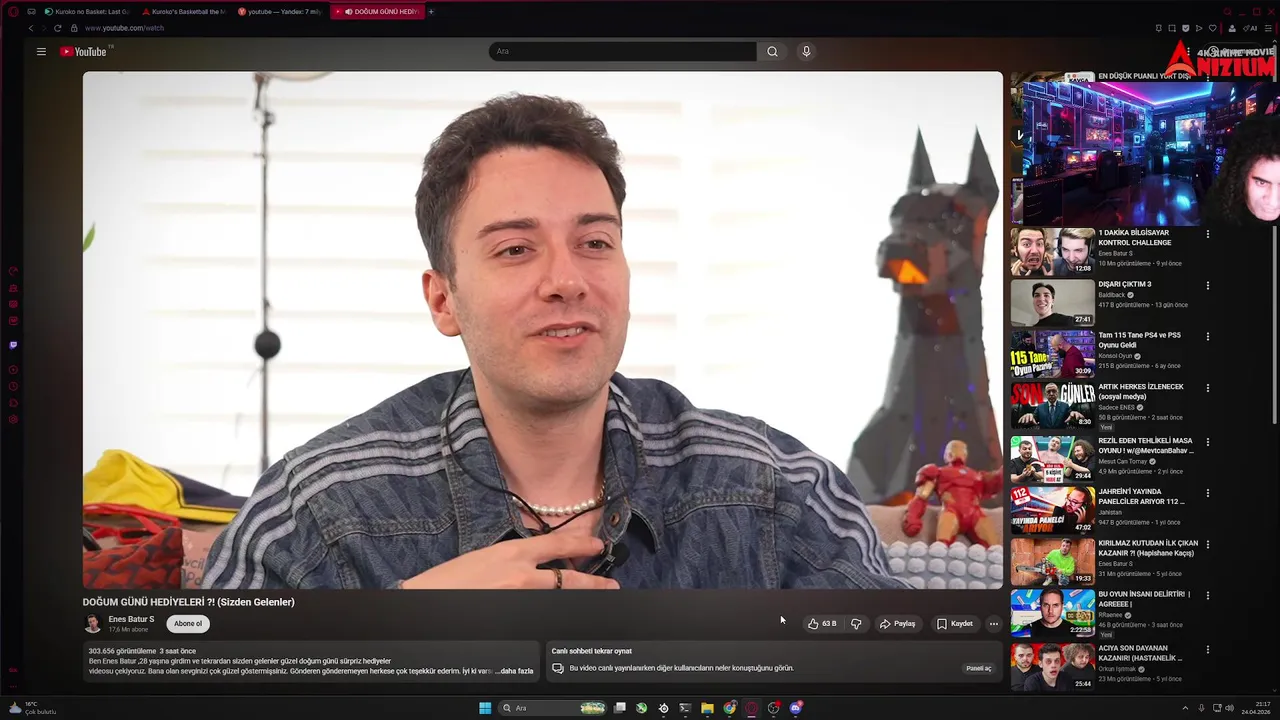Start voice search with the microphone icon
This screenshot has width=1280, height=720.
(806, 51)
